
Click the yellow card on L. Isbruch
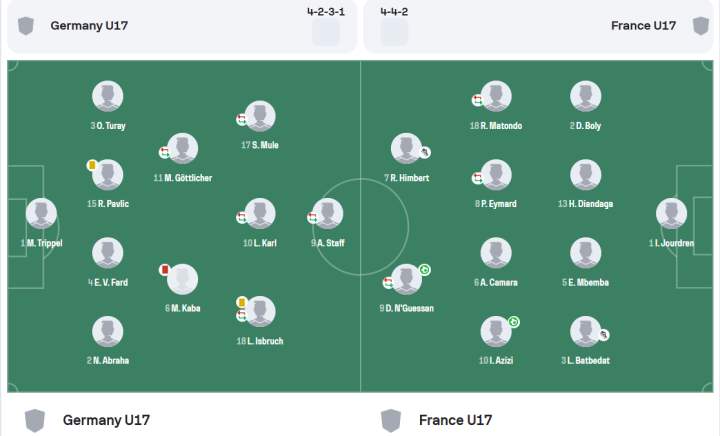click(x=242, y=301)
